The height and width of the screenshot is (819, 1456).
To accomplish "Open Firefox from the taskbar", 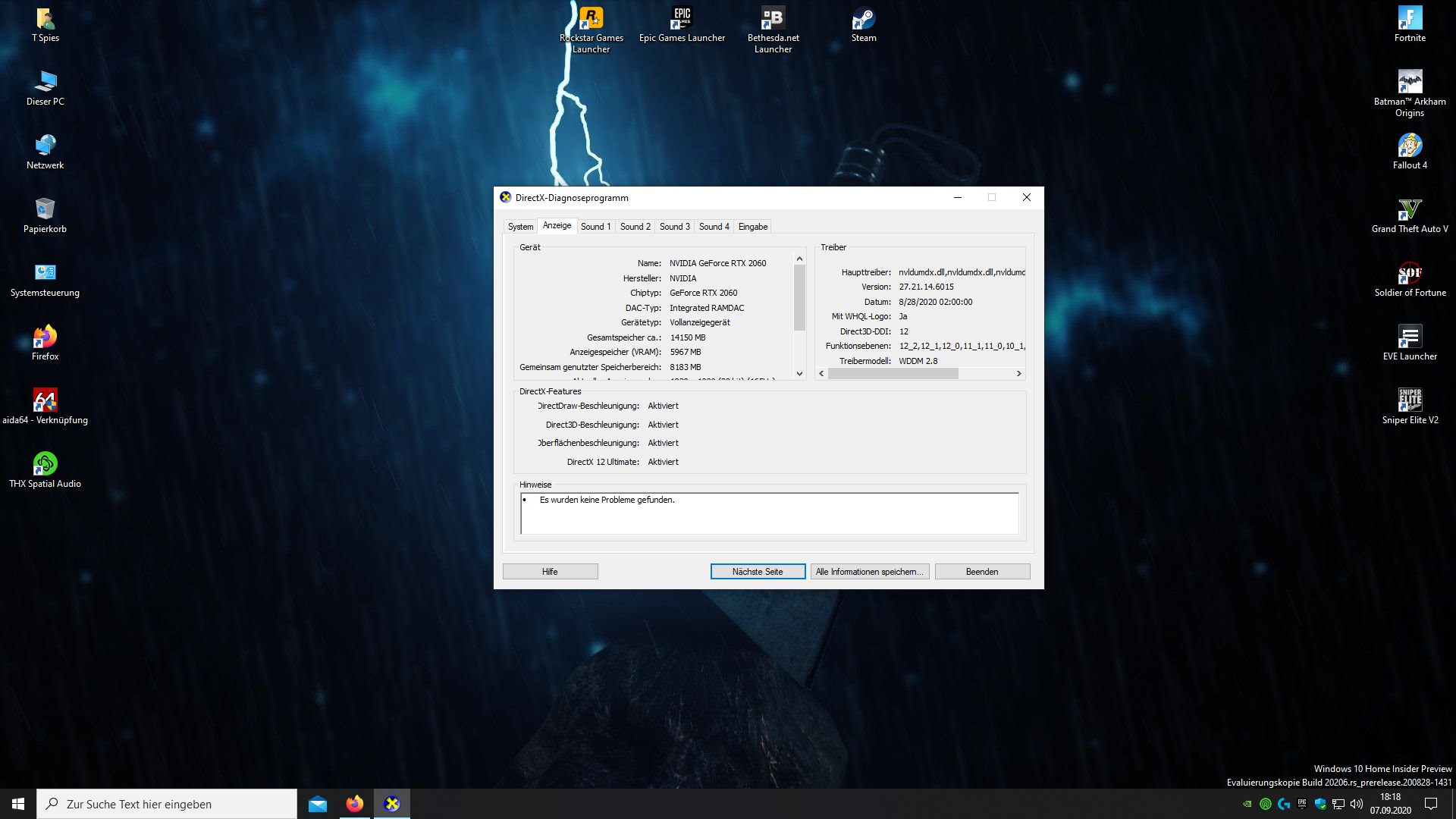I will pyautogui.click(x=355, y=804).
